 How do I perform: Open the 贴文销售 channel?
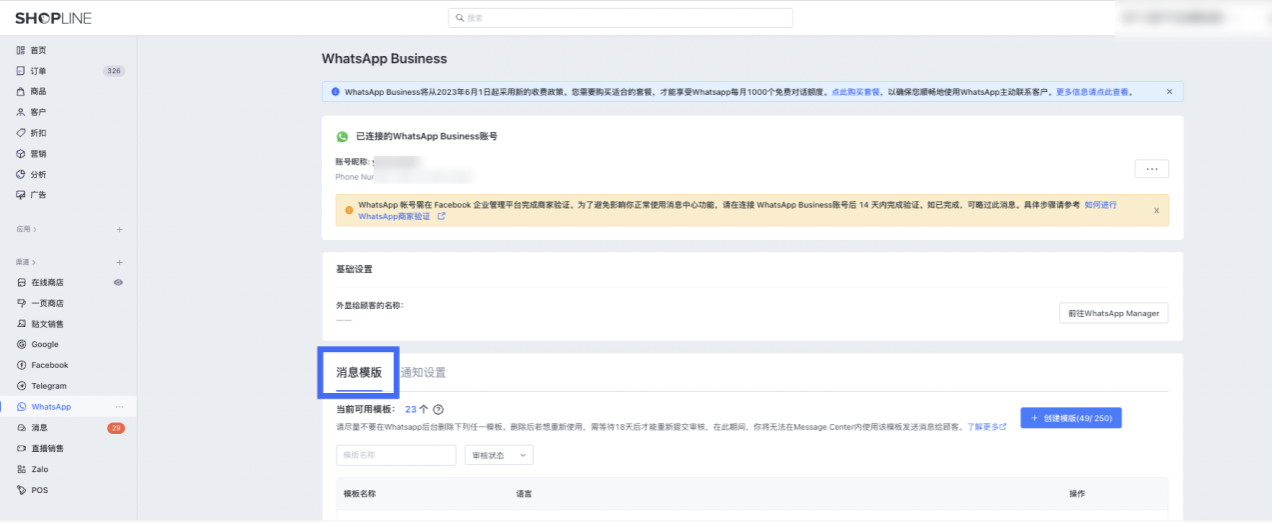pos(47,324)
